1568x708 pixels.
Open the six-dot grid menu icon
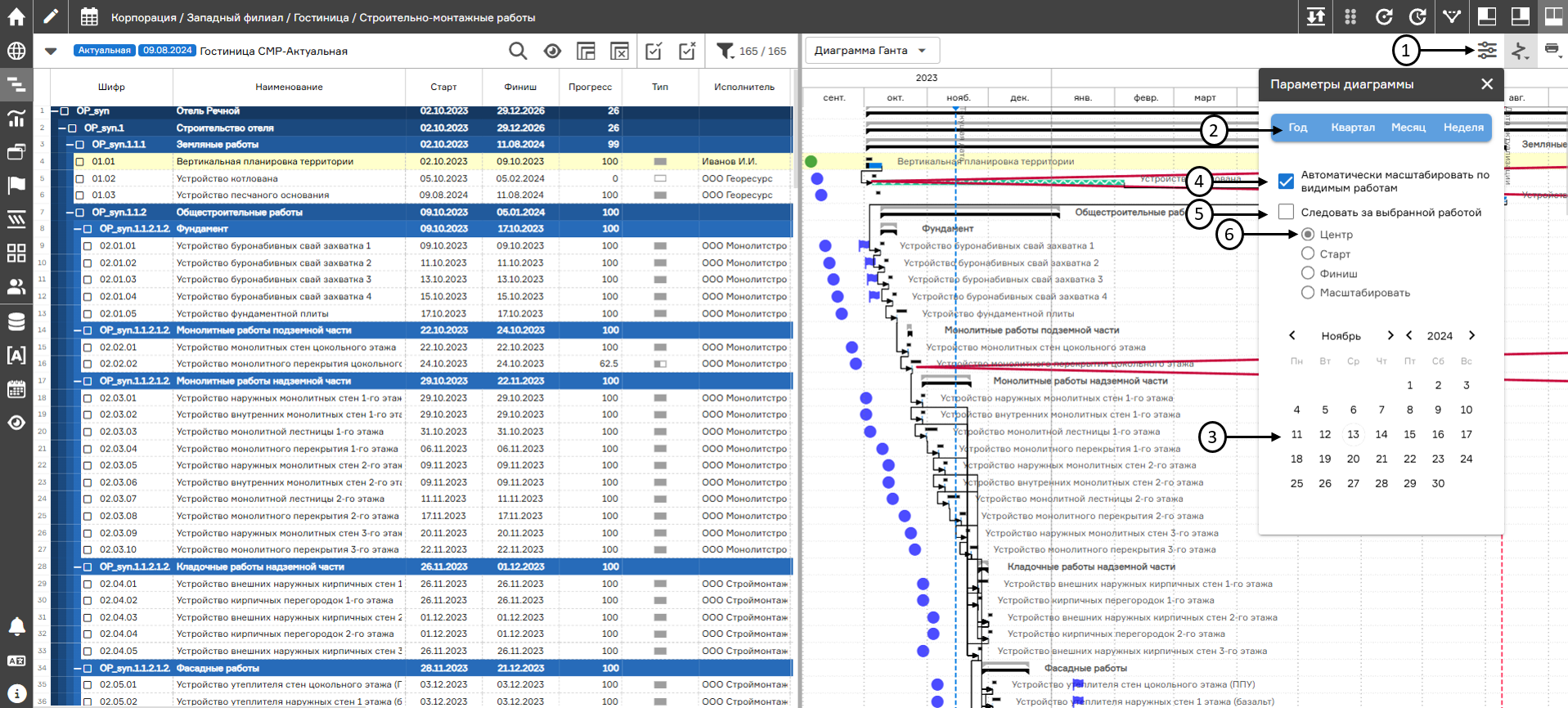pyautogui.click(x=1350, y=16)
